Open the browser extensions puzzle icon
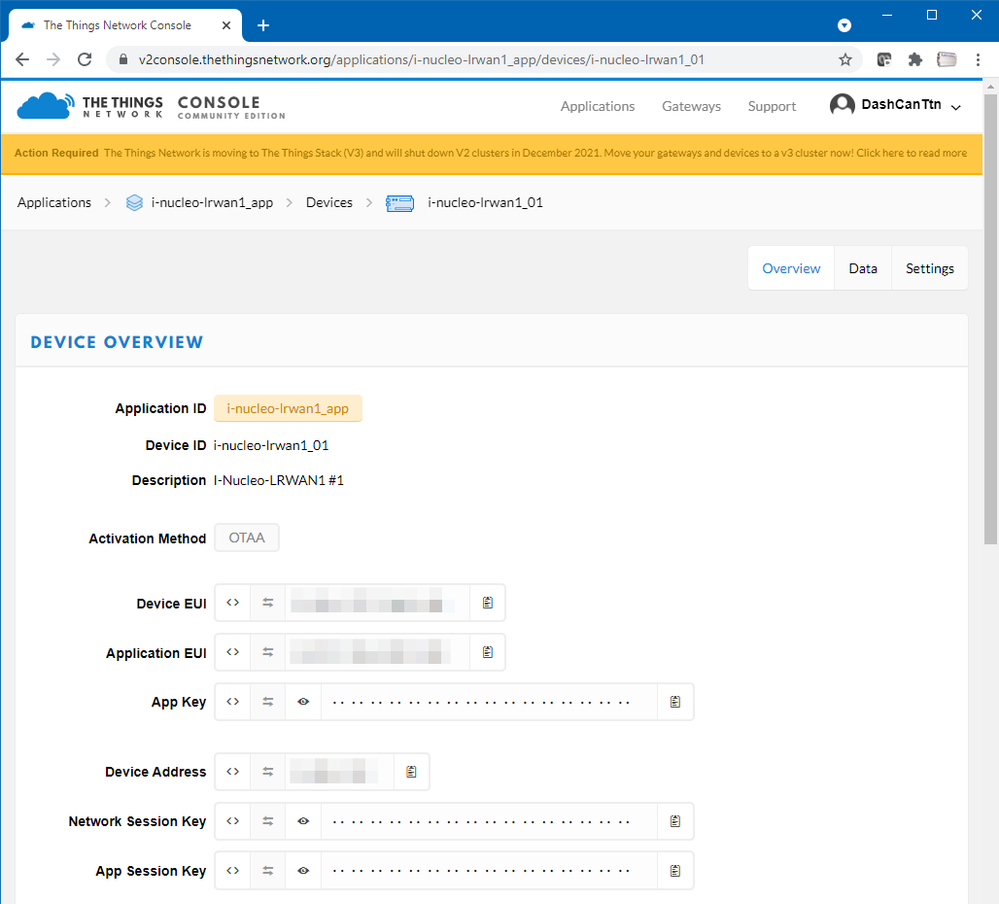 coord(915,60)
